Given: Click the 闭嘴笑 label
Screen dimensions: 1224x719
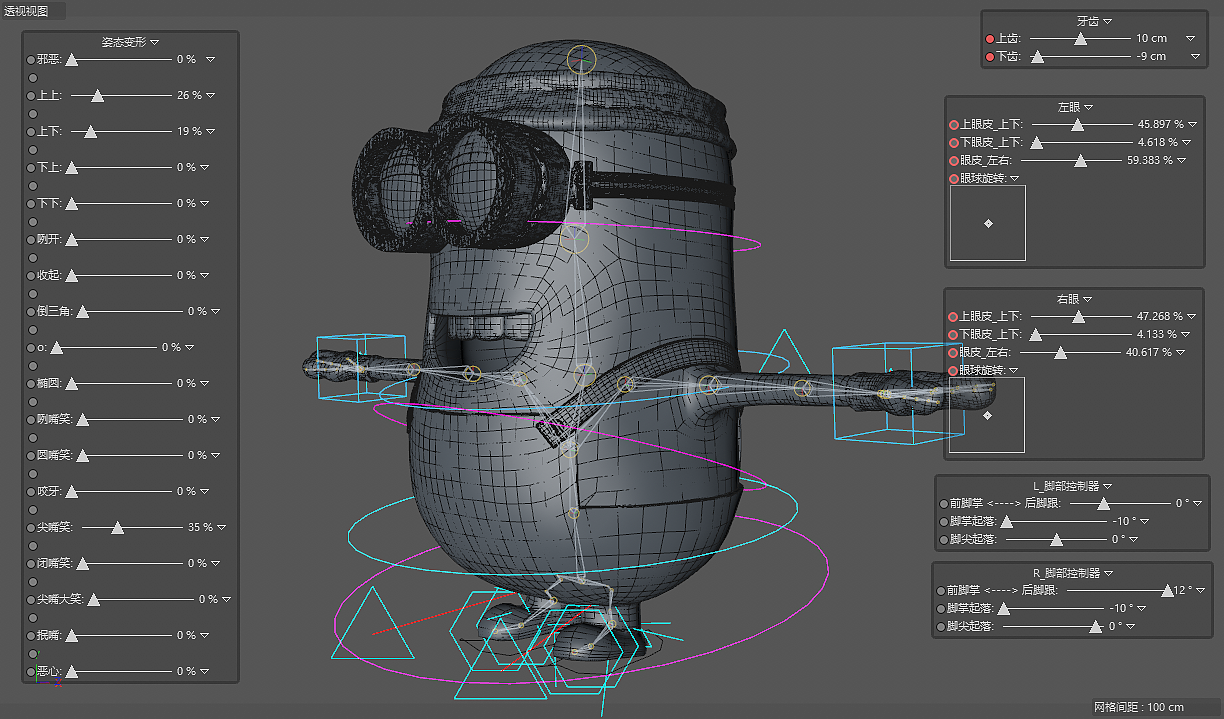Looking at the screenshot, I should 56,563.
